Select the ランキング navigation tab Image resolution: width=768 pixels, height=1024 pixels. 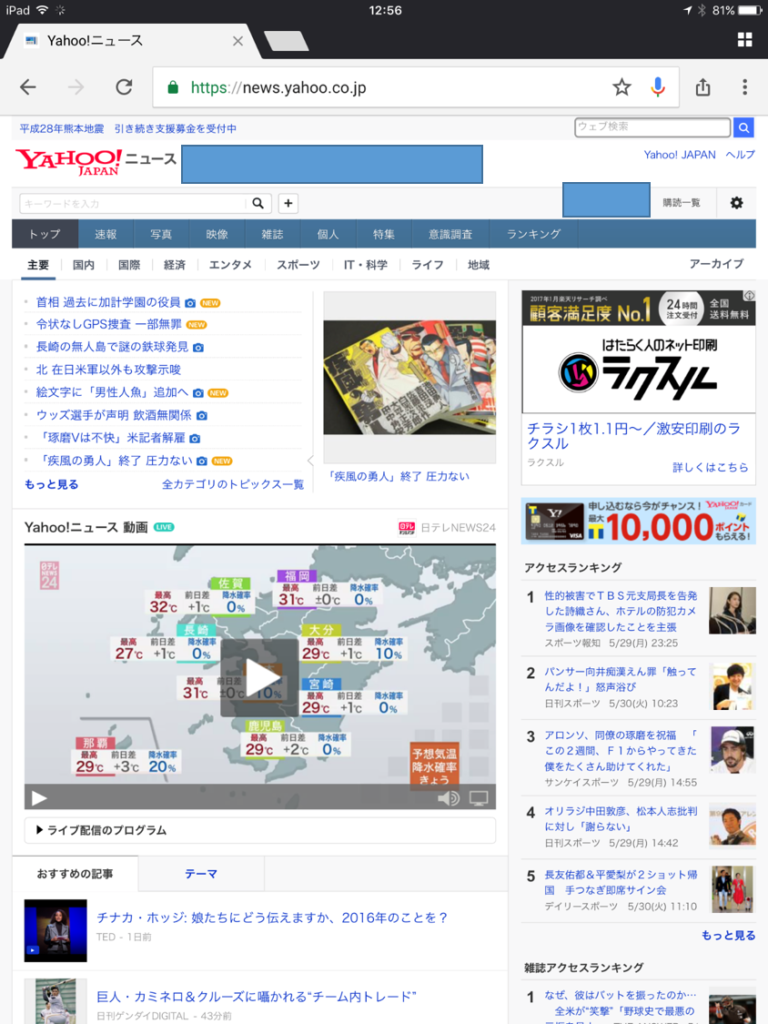click(x=534, y=234)
